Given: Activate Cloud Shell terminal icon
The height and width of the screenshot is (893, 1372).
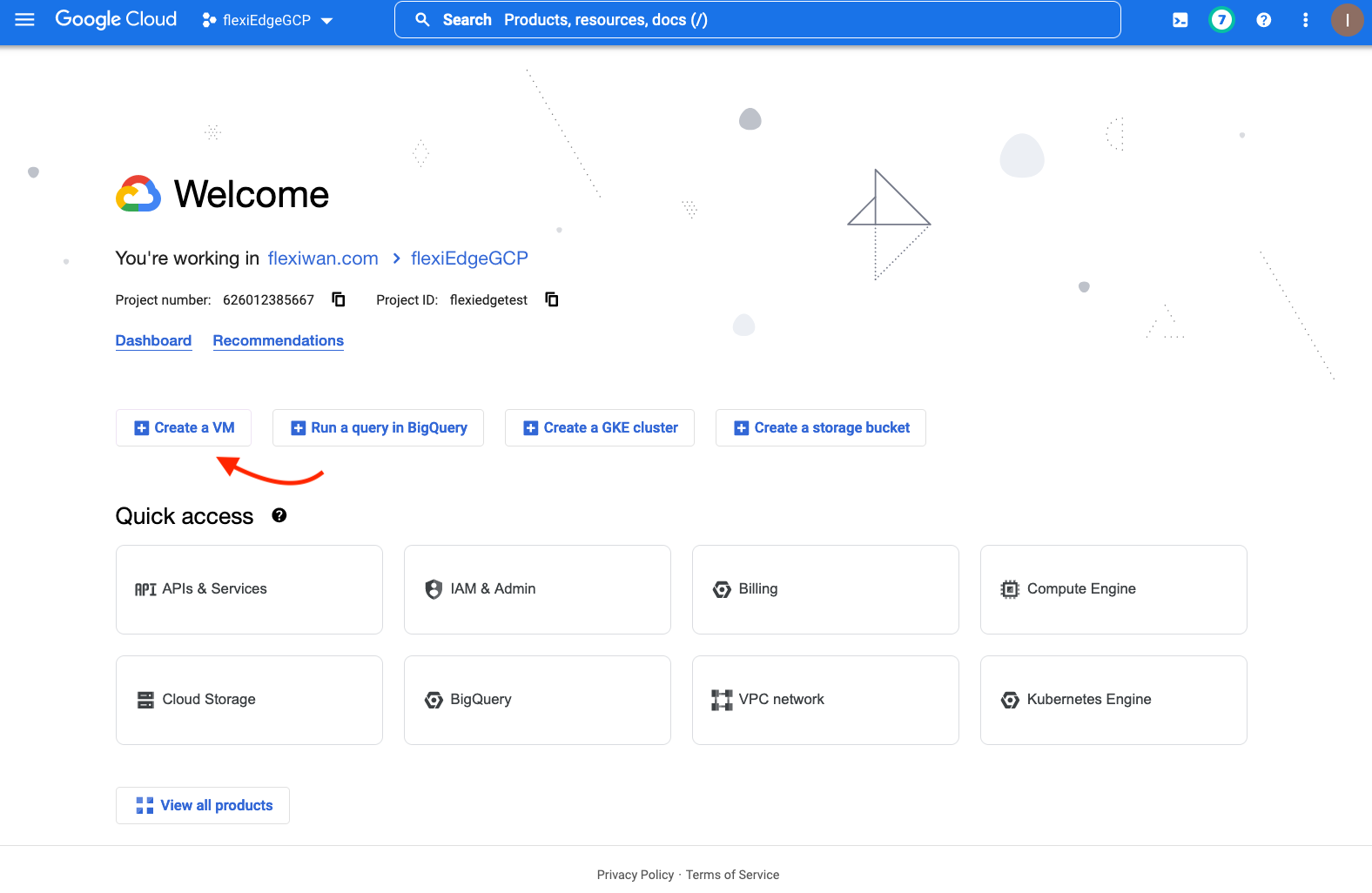Looking at the screenshot, I should [x=1180, y=20].
